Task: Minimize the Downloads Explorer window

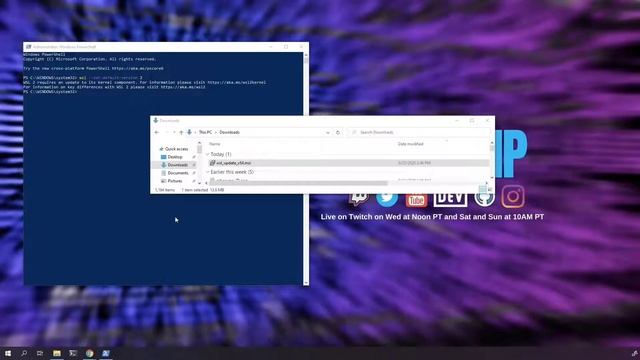Action: tap(457, 120)
